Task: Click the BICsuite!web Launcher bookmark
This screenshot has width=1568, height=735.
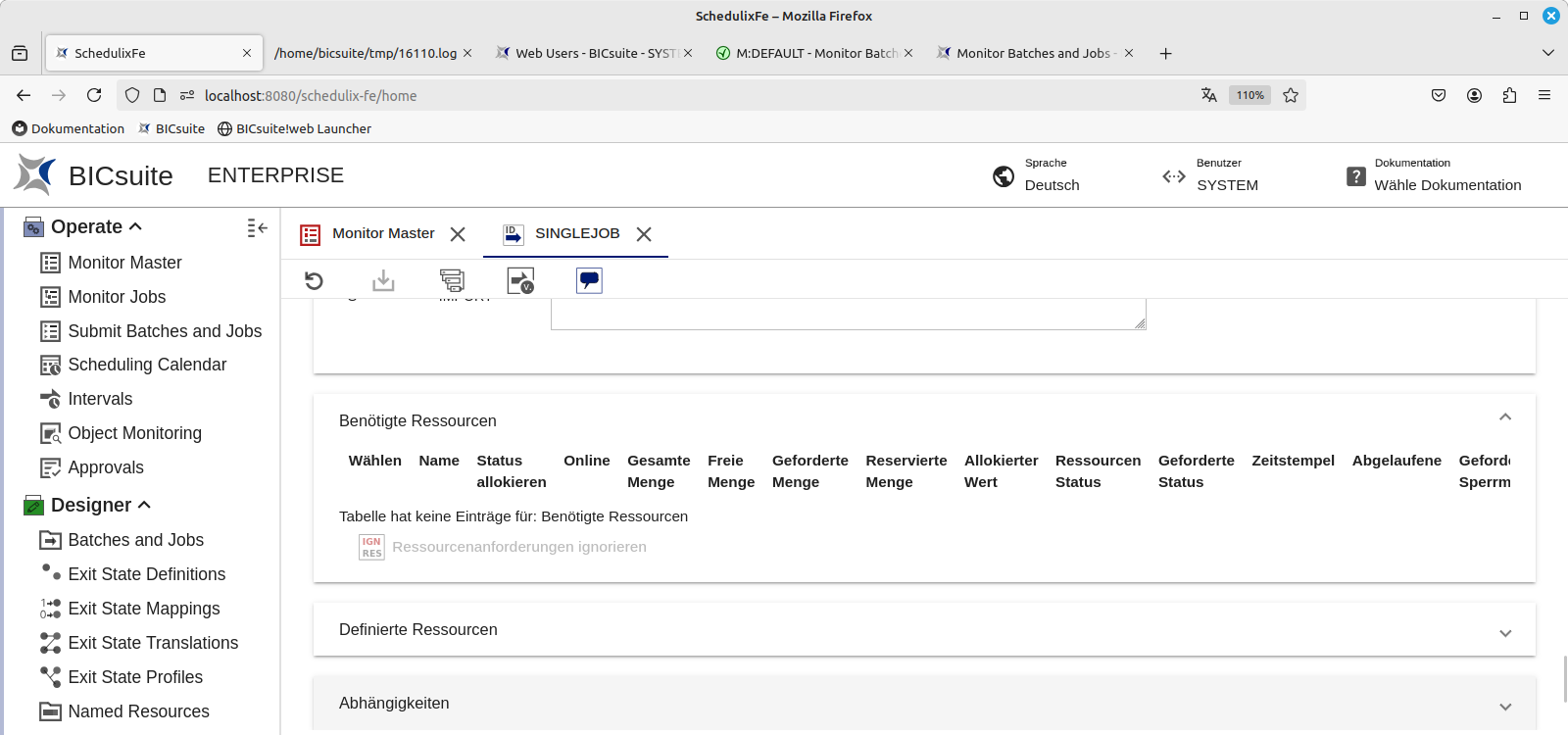Action: (303, 128)
